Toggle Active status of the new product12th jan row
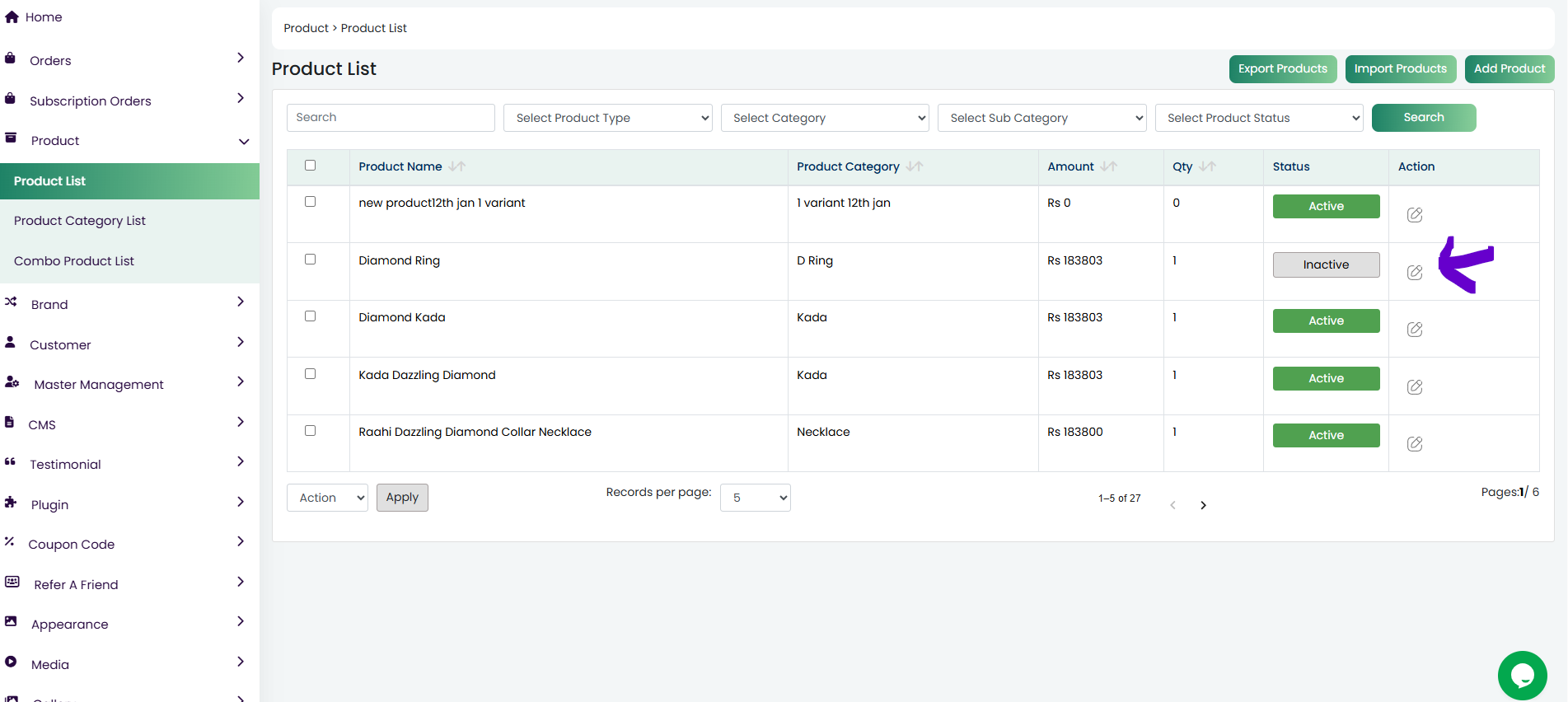 click(x=1326, y=206)
